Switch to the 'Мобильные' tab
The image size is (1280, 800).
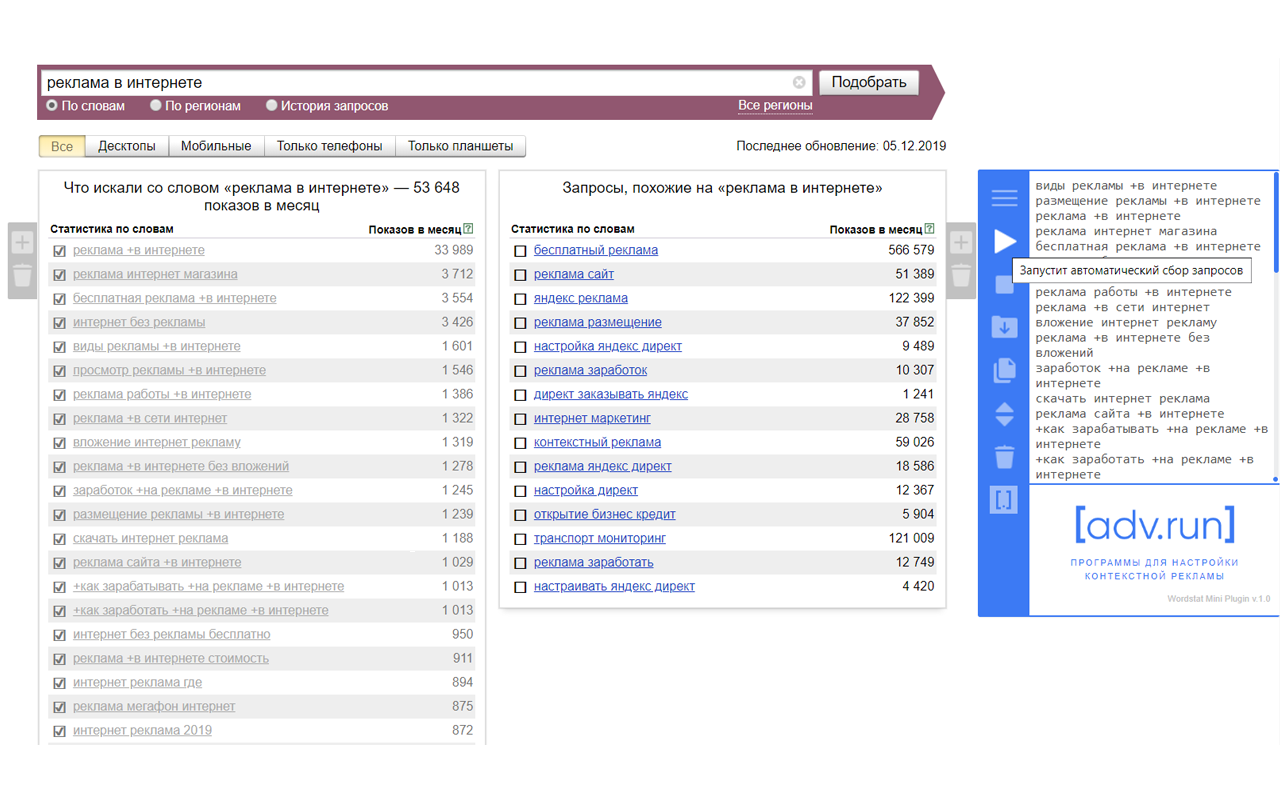(216, 146)
